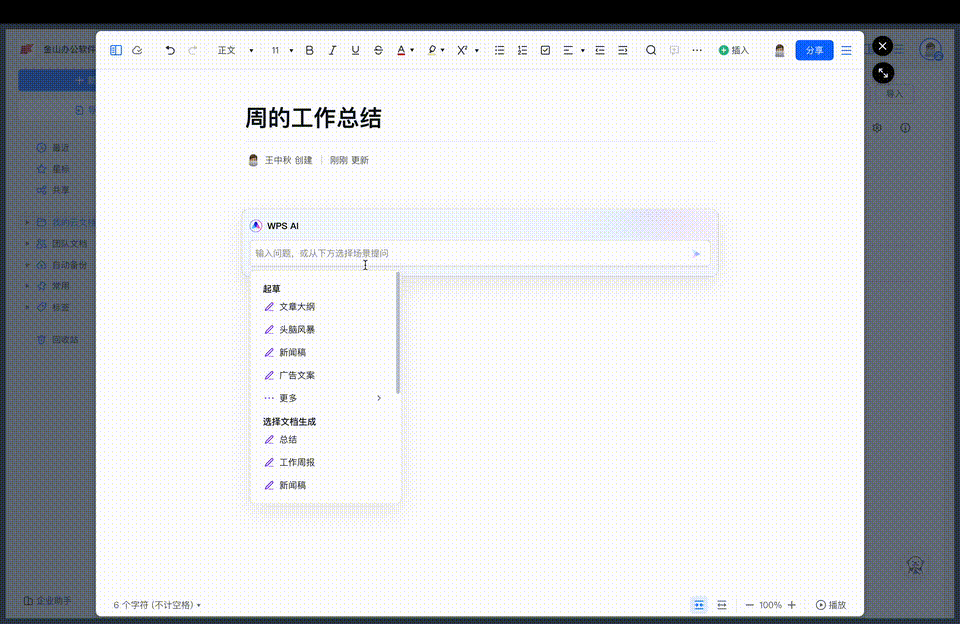Open the comment tool
The width and height of the screenshot is (960, 624).
coord(675,49)
